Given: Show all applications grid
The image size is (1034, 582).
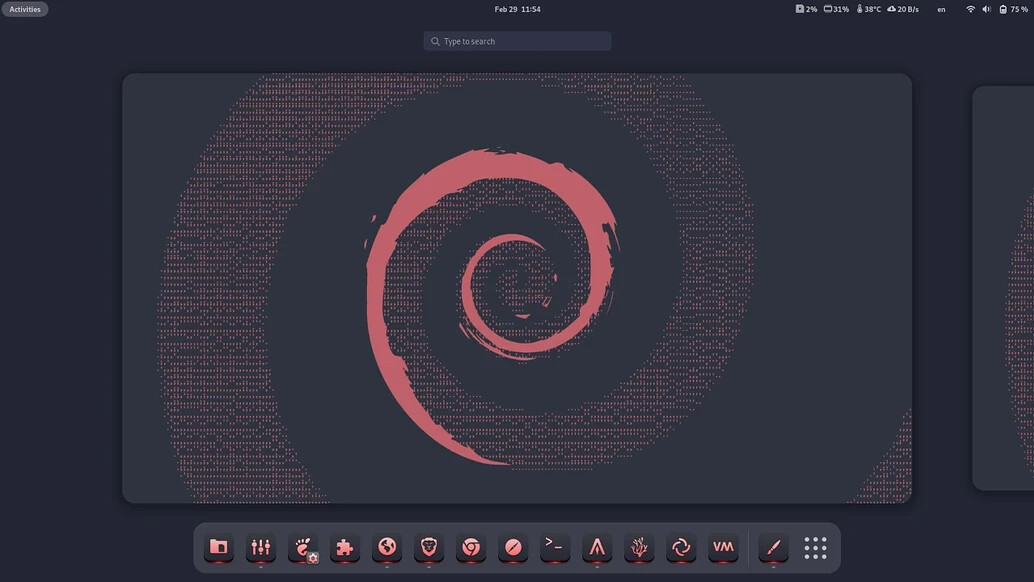Looking at the screenshot, I should pyautogui.click(x=815, y=547).
